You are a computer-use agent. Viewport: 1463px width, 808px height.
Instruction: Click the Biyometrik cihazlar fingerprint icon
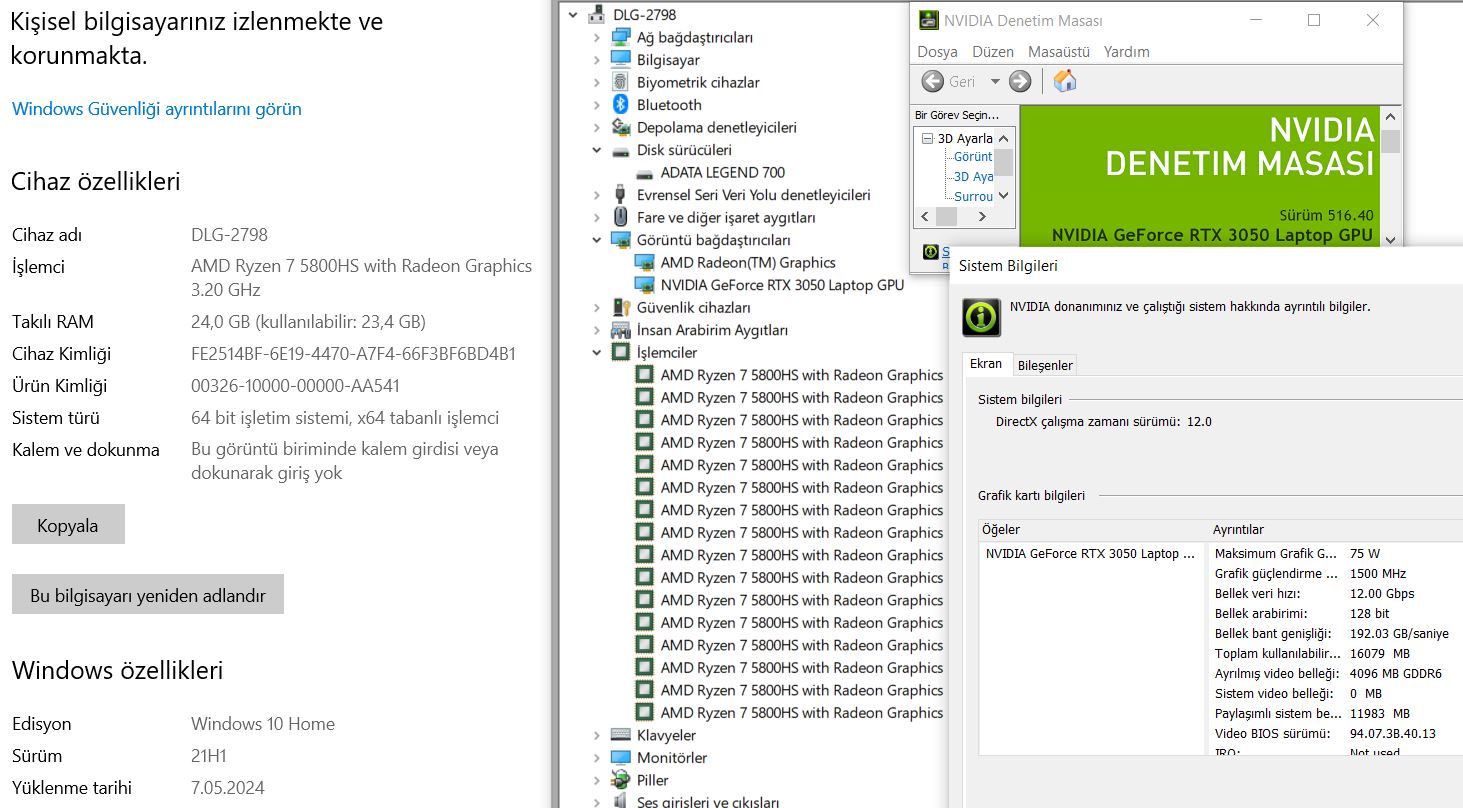coord(621,82)
